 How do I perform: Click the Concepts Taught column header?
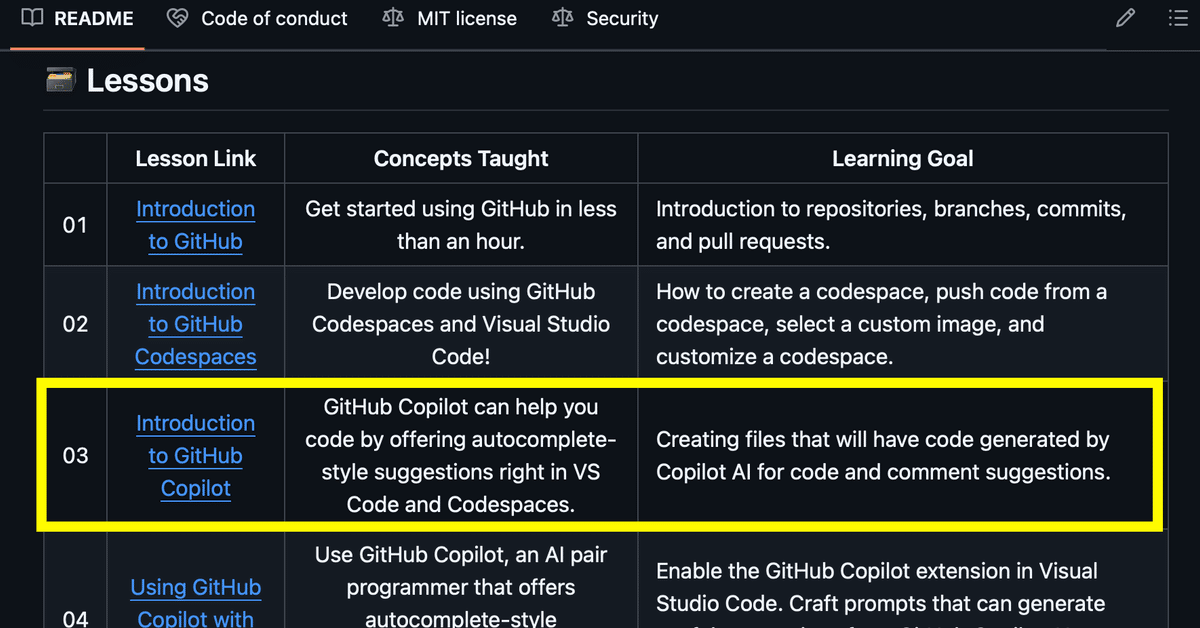[461, 158]
